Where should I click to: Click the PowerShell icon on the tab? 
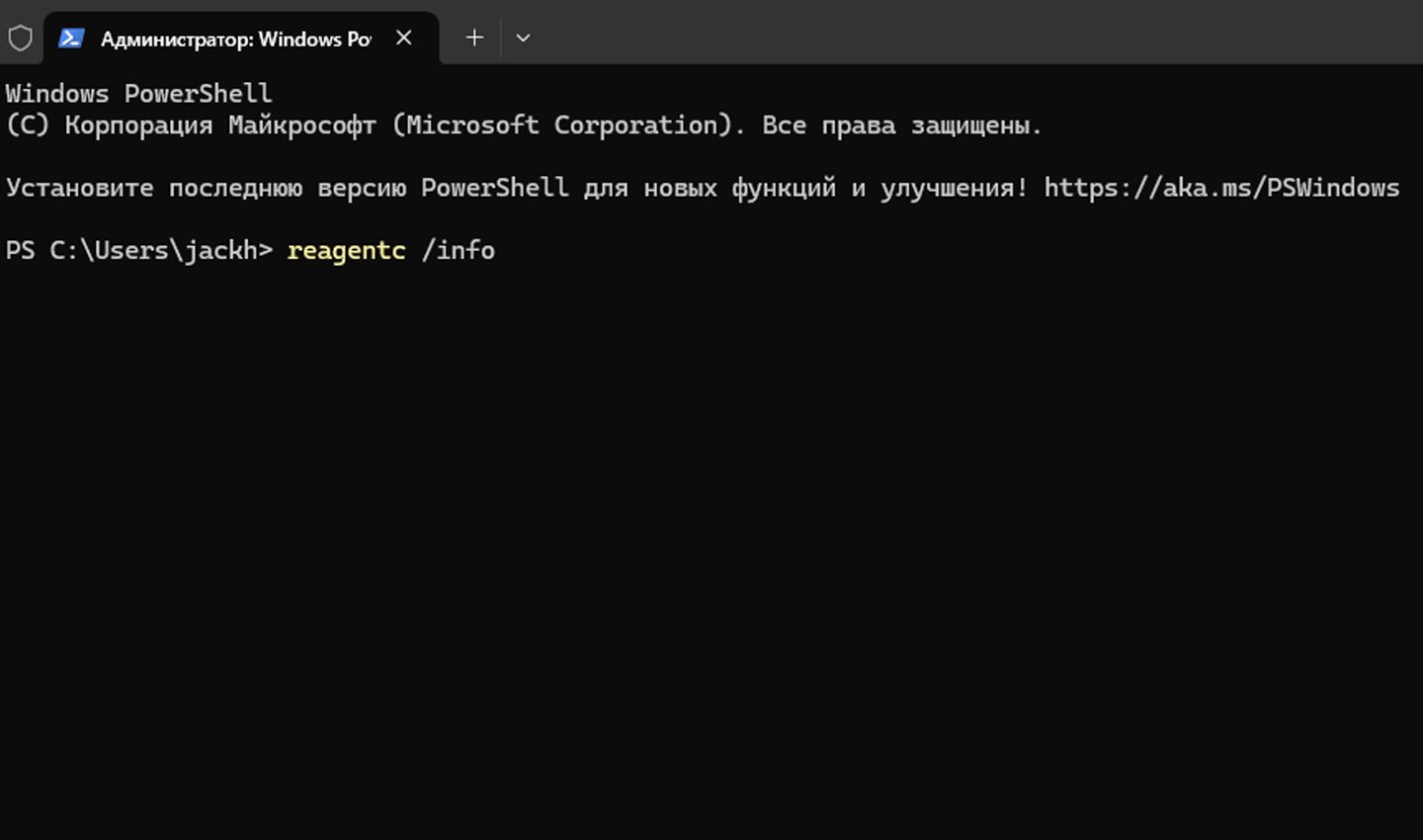click(71, 39)
